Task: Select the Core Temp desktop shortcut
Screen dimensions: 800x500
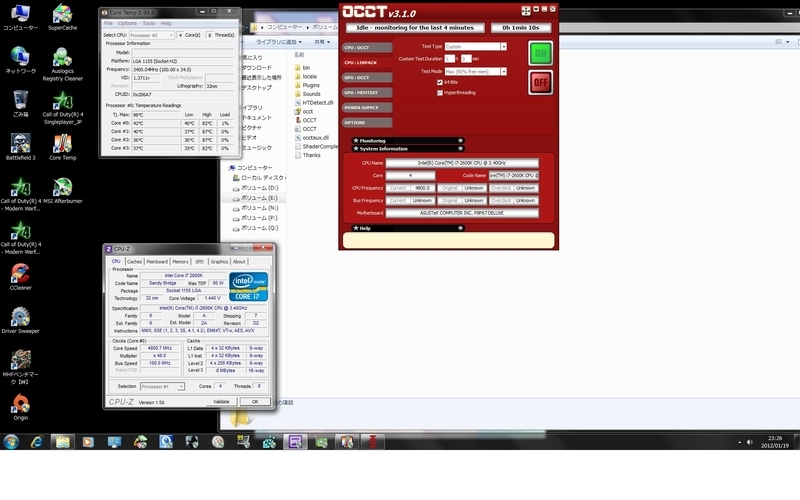Action: tap(62, 147)
